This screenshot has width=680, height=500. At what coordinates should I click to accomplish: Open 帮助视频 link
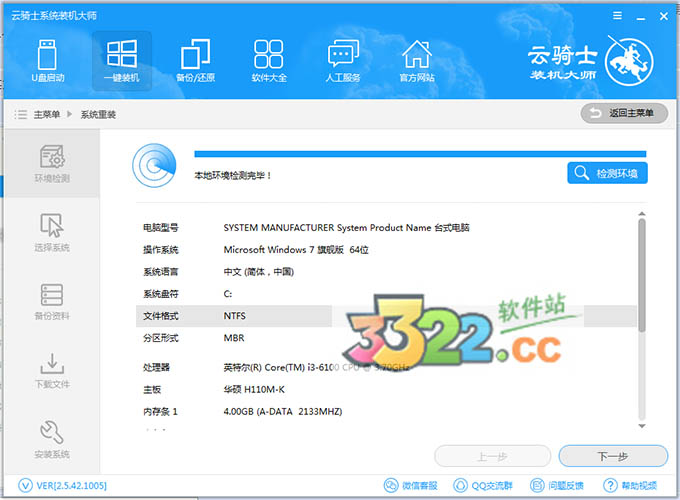point(630,485)
